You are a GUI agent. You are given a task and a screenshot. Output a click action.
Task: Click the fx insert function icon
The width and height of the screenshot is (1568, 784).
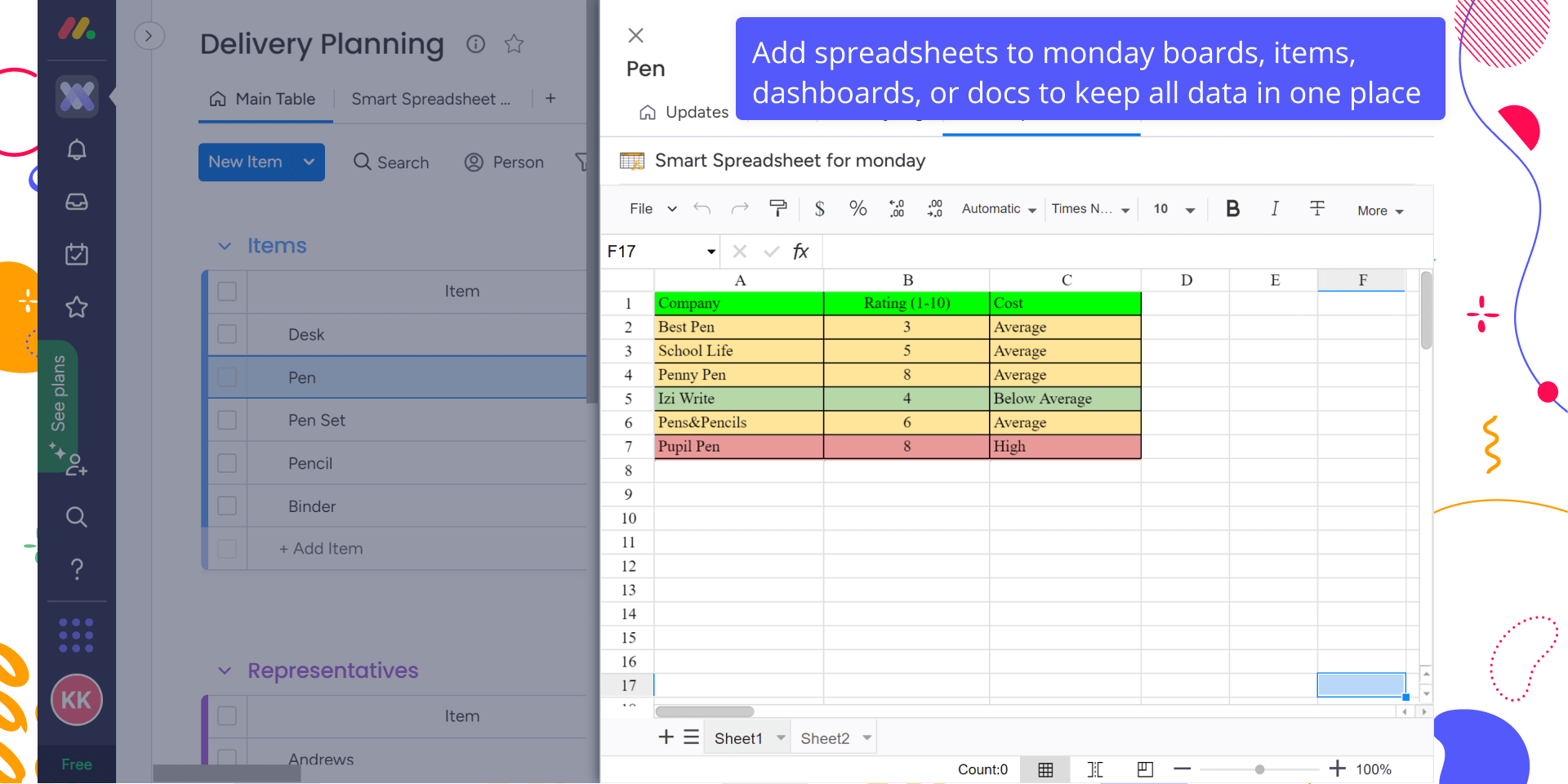pyautogui.click(x=800, y=252)
